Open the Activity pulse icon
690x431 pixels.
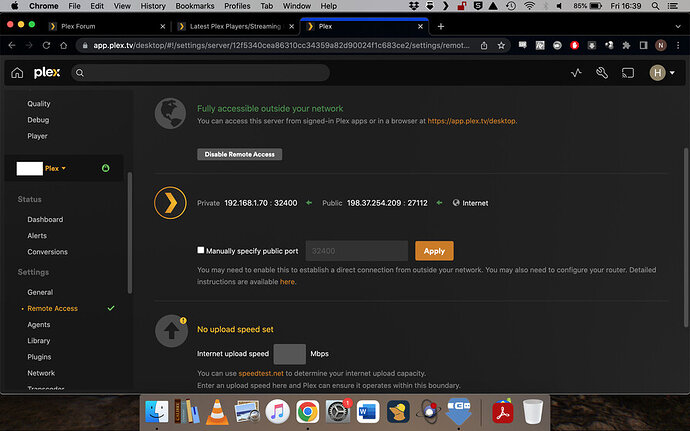coord(576,73)
